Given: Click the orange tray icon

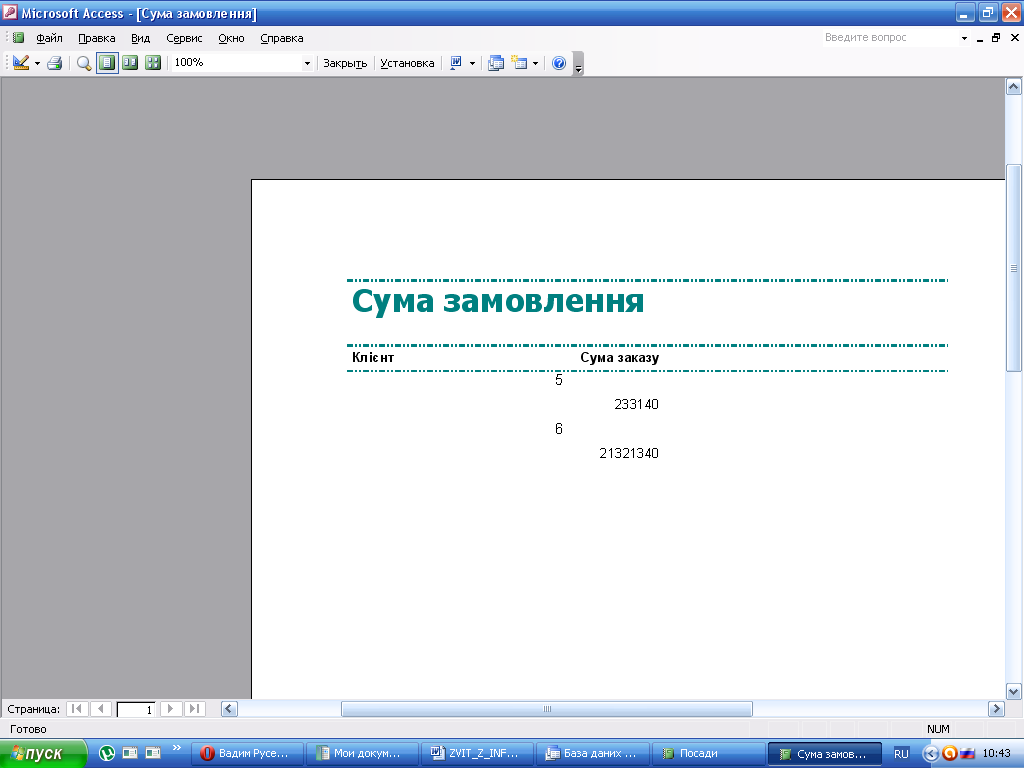Looking at the screenshot, I should tap(950, 754).
